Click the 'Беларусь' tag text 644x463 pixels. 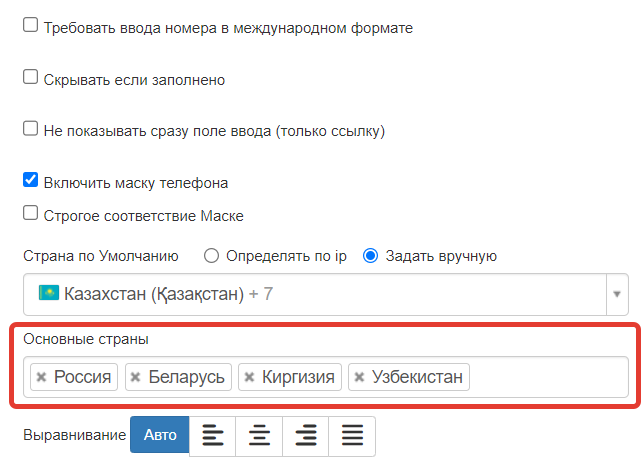coord(186,377)
